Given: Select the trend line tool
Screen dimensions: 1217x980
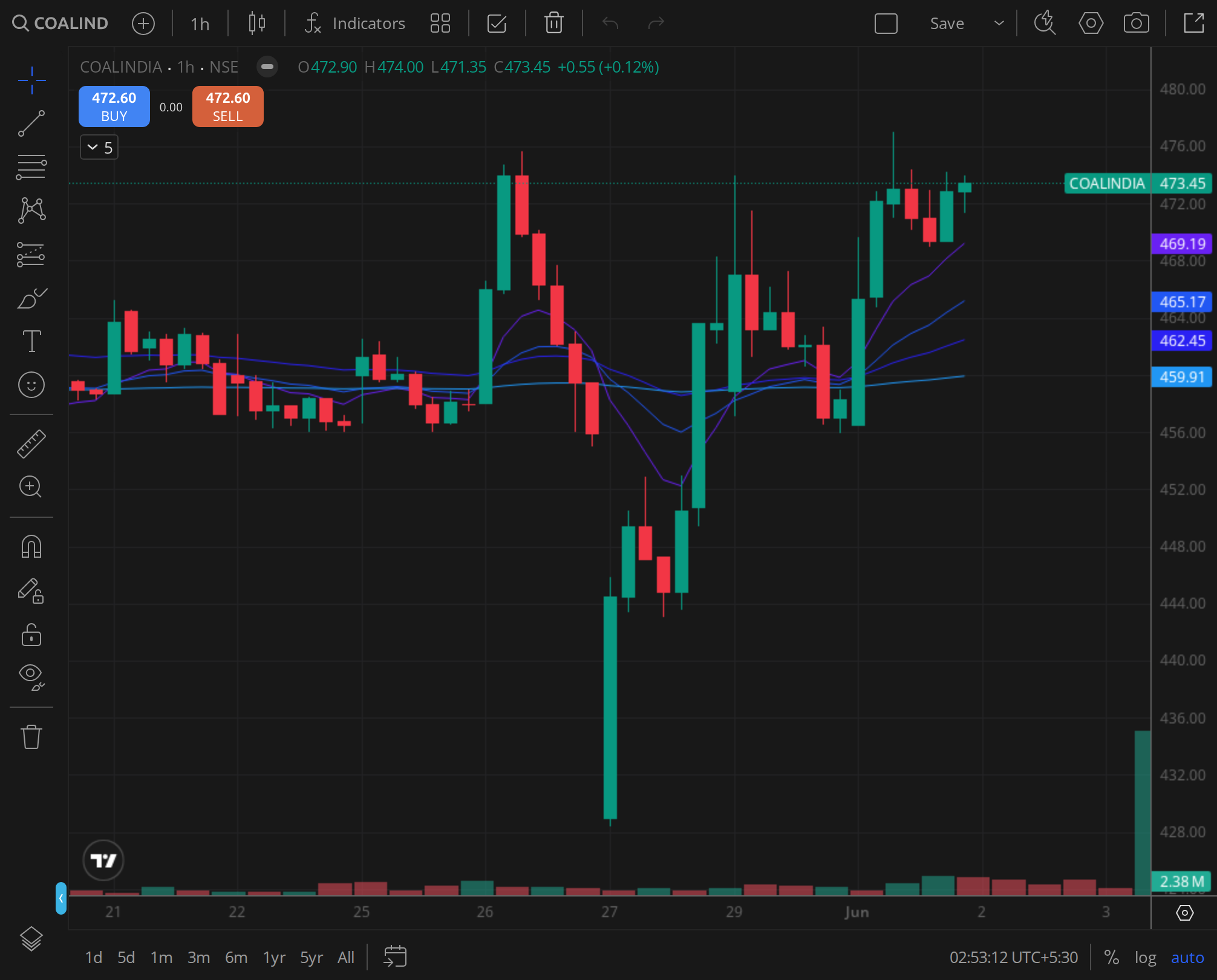Looking at the screenshot, I should [31, 123].
